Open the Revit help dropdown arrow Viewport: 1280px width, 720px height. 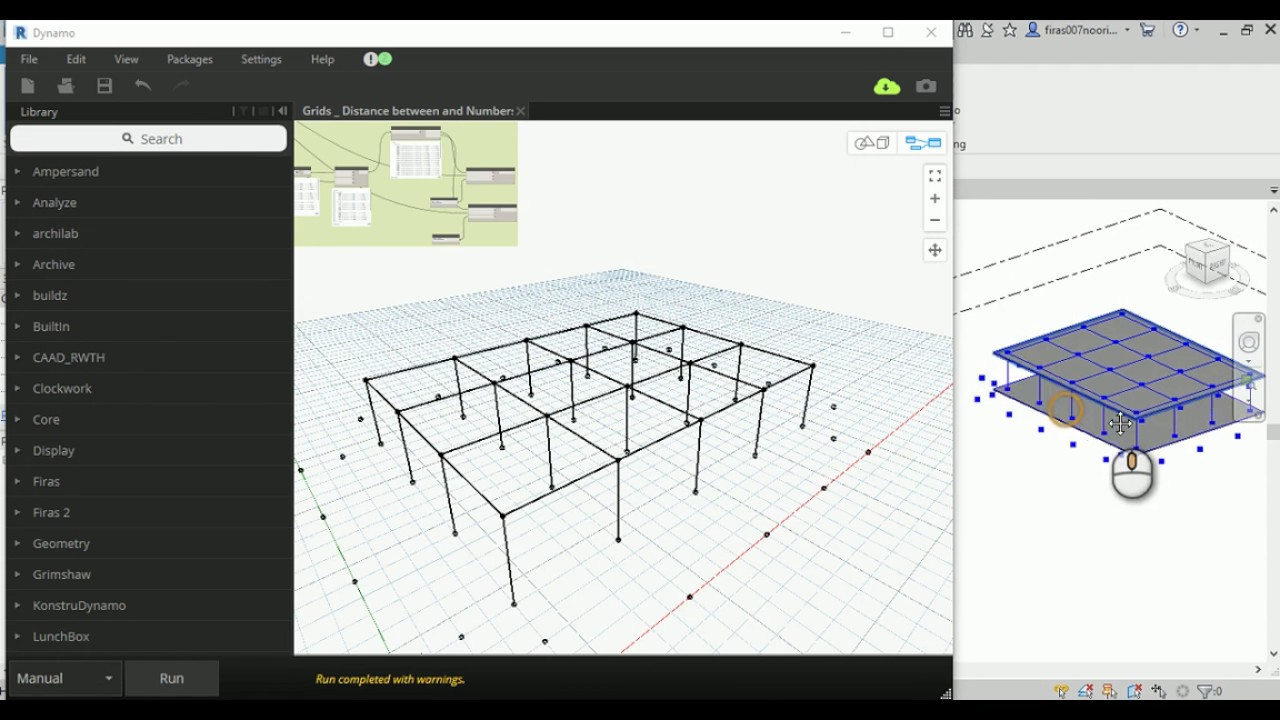1196,30
